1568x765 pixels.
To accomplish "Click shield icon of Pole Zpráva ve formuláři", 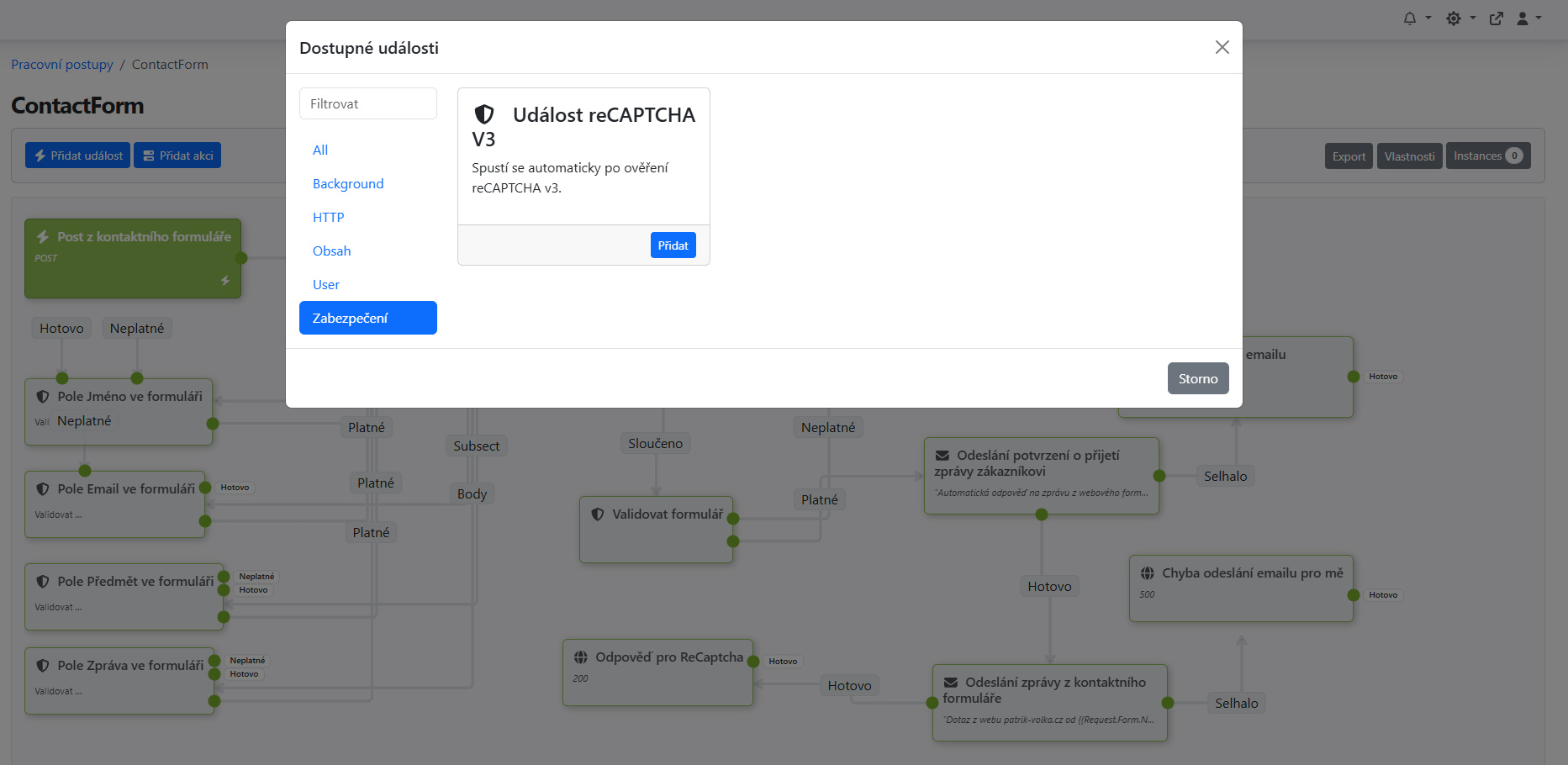I will coord(43,666).
